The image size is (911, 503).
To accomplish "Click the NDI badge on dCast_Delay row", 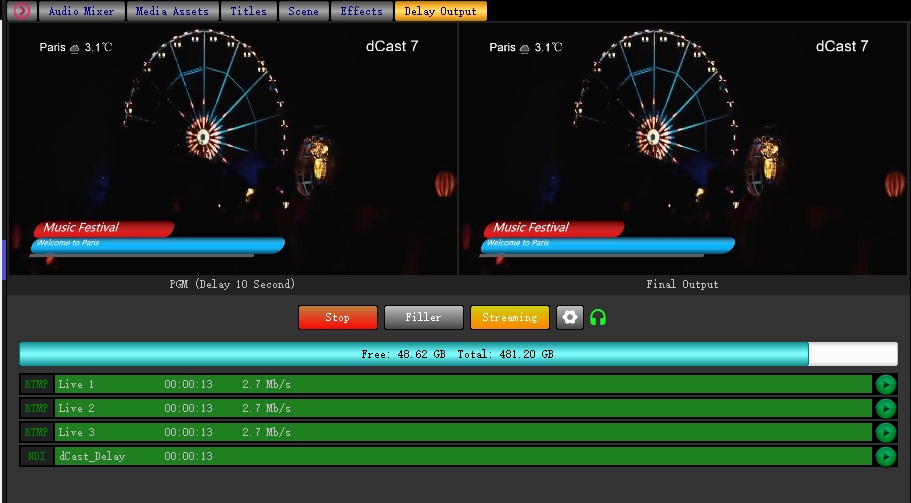I will [x=37, y=456].
